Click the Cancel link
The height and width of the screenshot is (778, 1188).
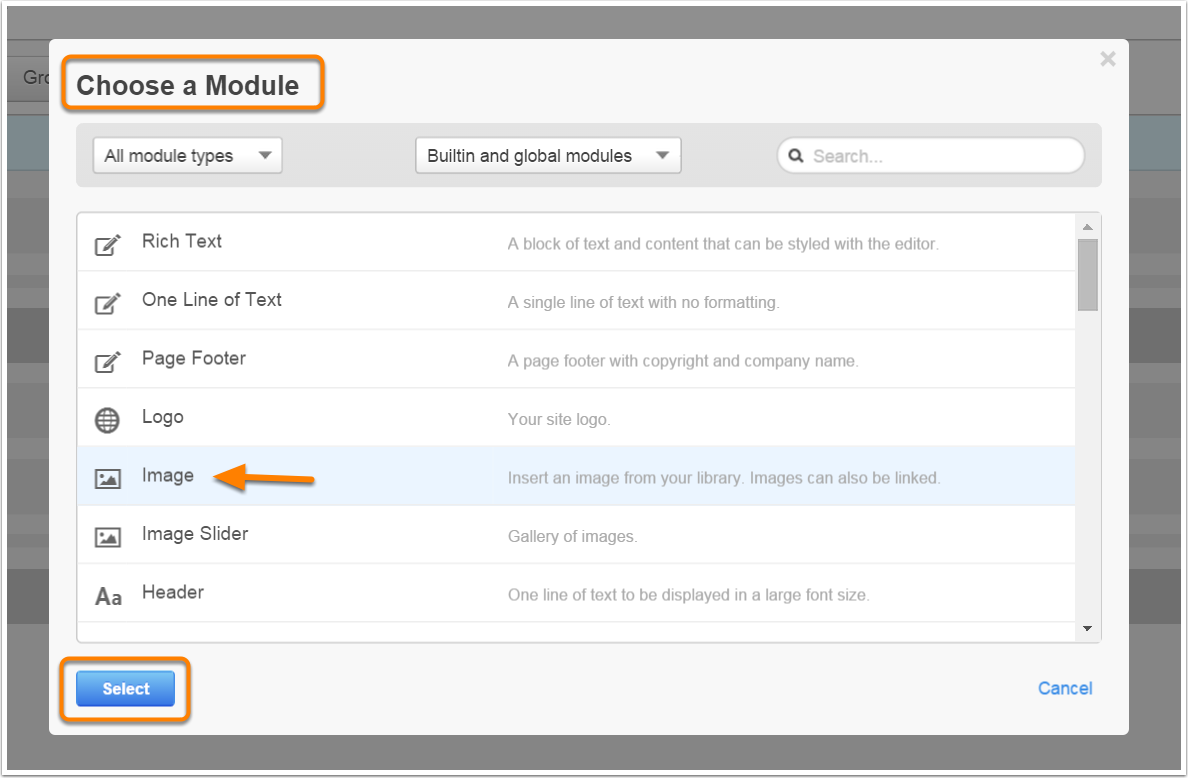point(1065,688)
